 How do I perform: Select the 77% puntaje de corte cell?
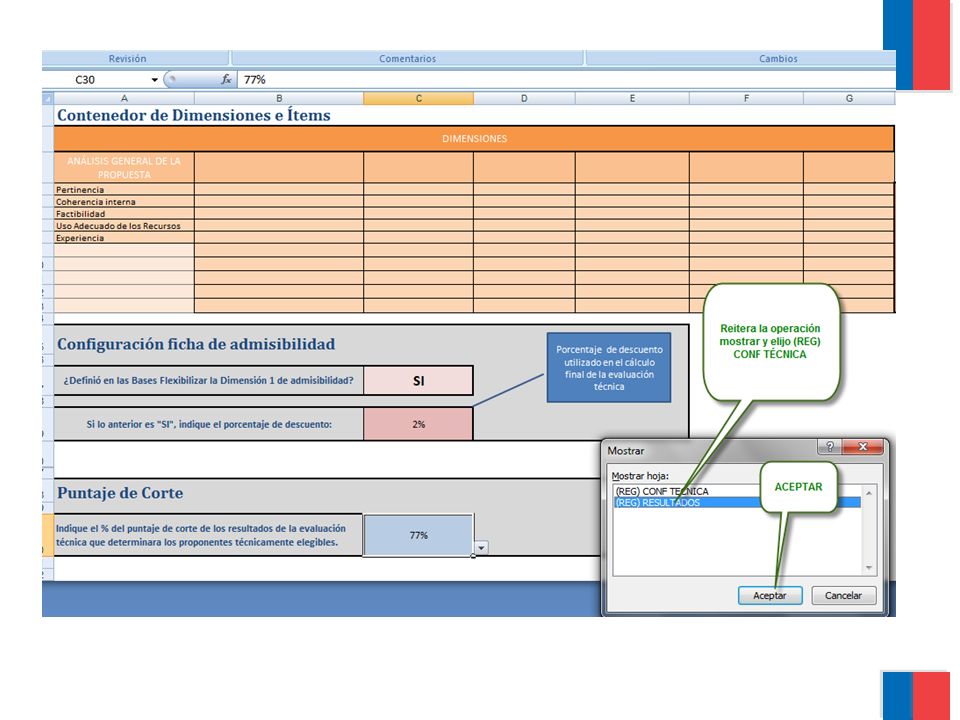click(418, 535)
